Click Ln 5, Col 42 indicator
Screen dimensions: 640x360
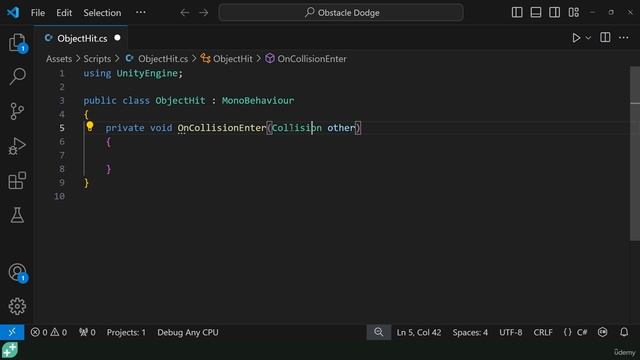pyautogui.click(x=419, y=332)
